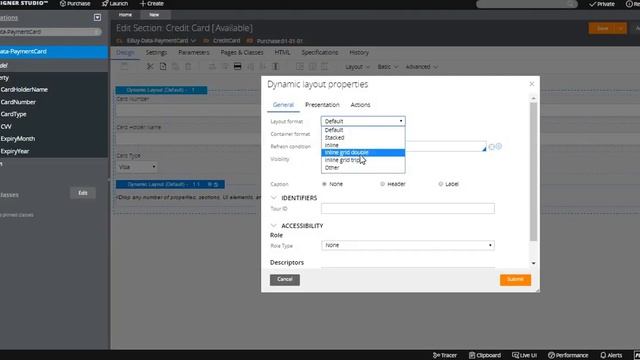Choose Inline grid double option

(x=363, y=152)
